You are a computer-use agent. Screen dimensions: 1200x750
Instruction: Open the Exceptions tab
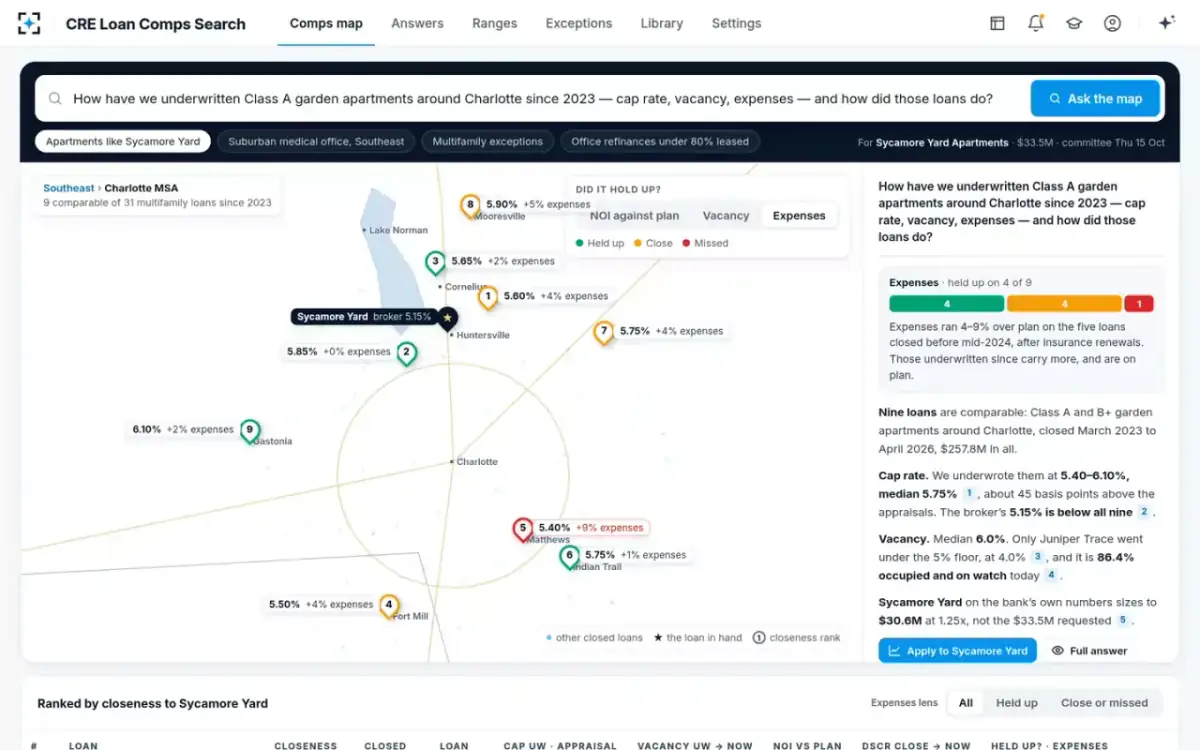[x=579, y=23]
